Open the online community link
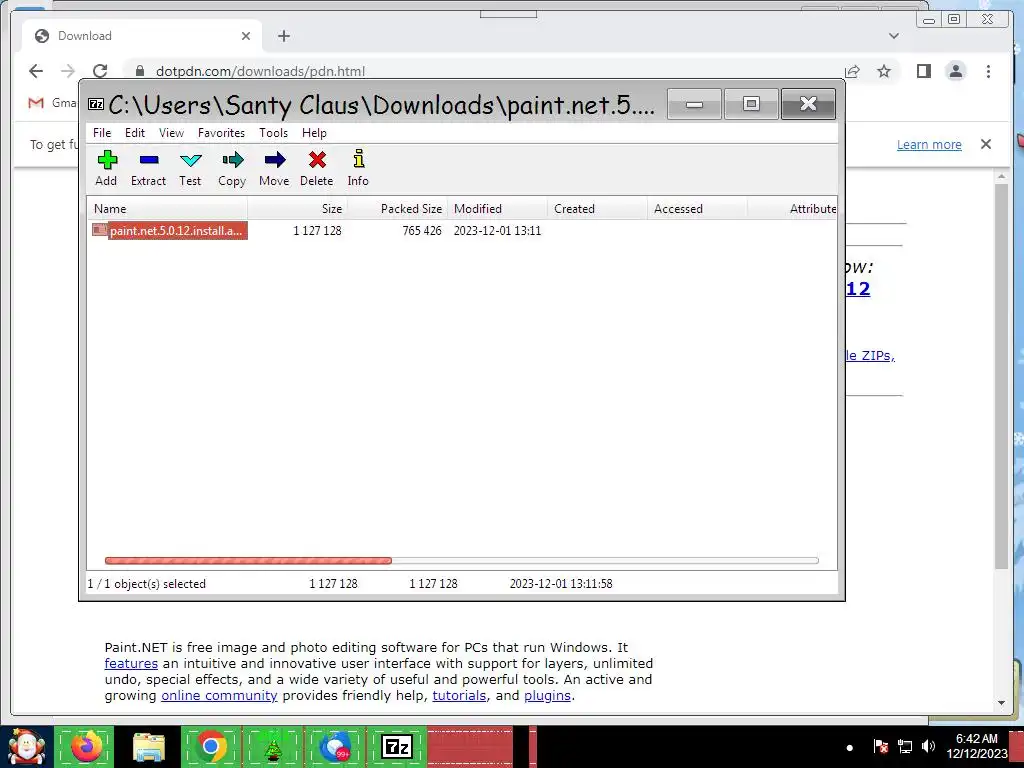 219,696
